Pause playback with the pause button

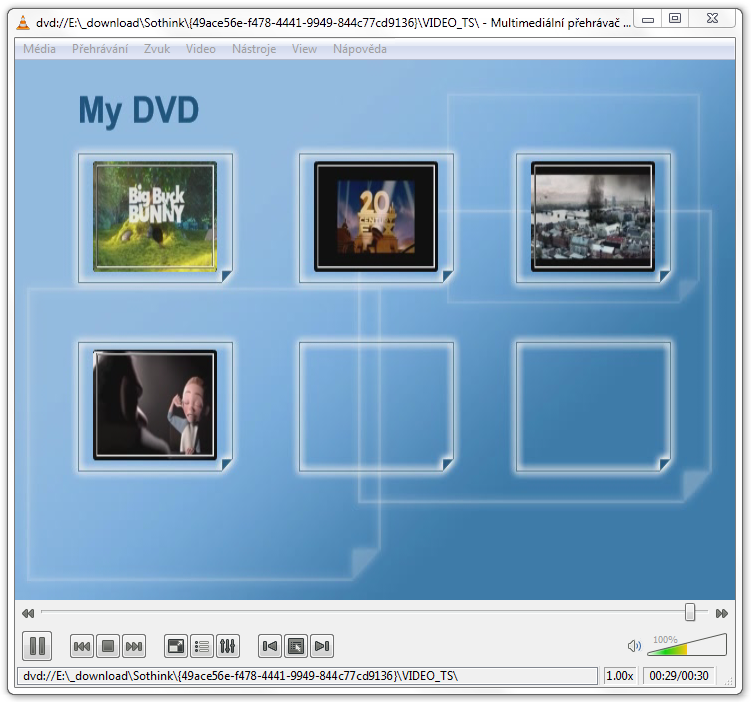point(37,646)
